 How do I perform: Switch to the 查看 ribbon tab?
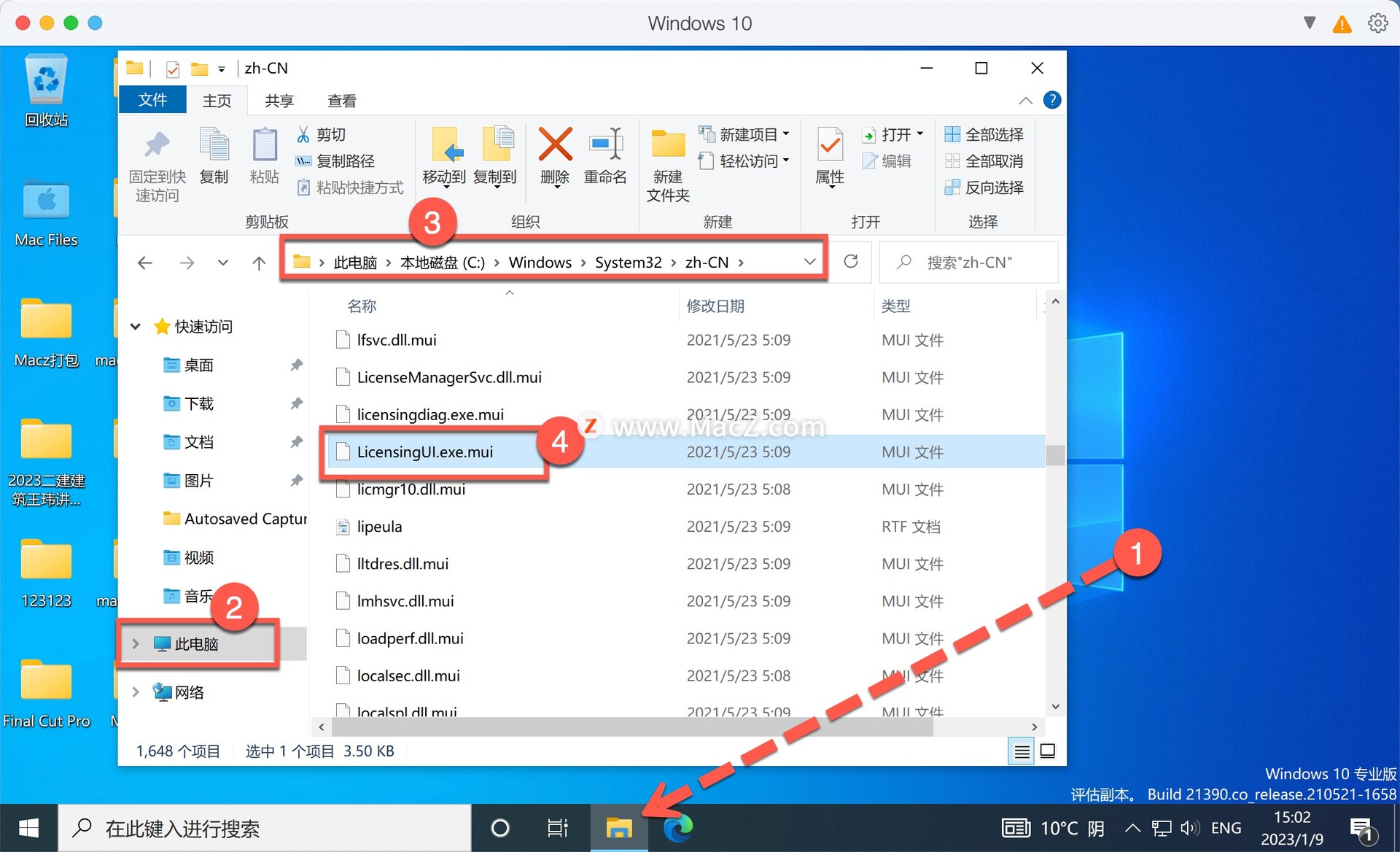tap(341, 100)
